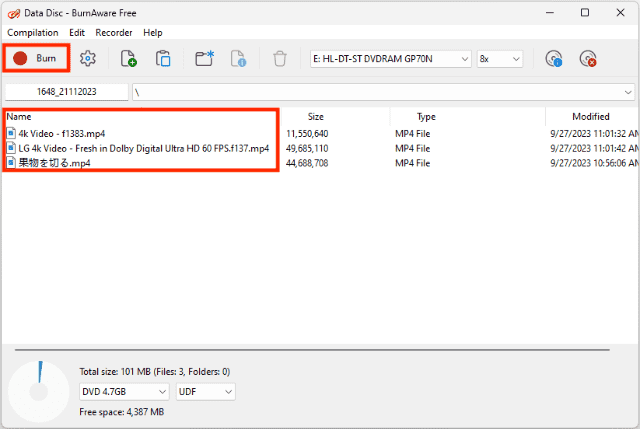Open the Help menu
640x429 pixels.
[153, 33]
